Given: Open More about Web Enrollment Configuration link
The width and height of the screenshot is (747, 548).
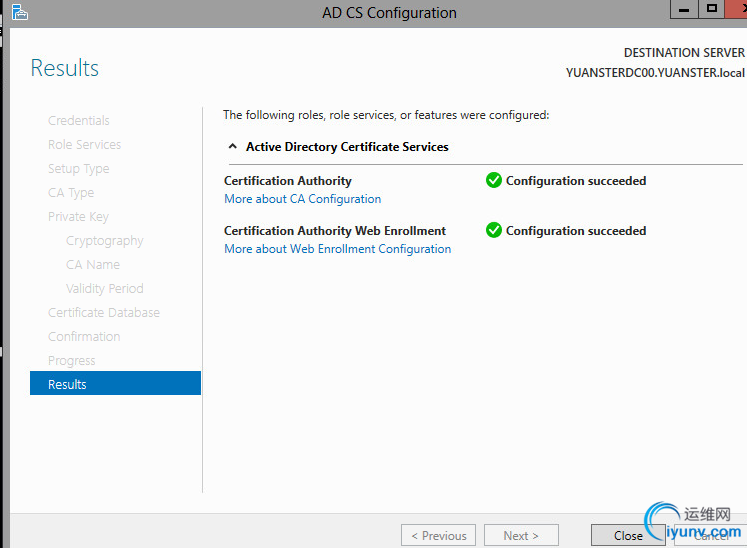Looking at the screenshot, I should click(337, 249).
